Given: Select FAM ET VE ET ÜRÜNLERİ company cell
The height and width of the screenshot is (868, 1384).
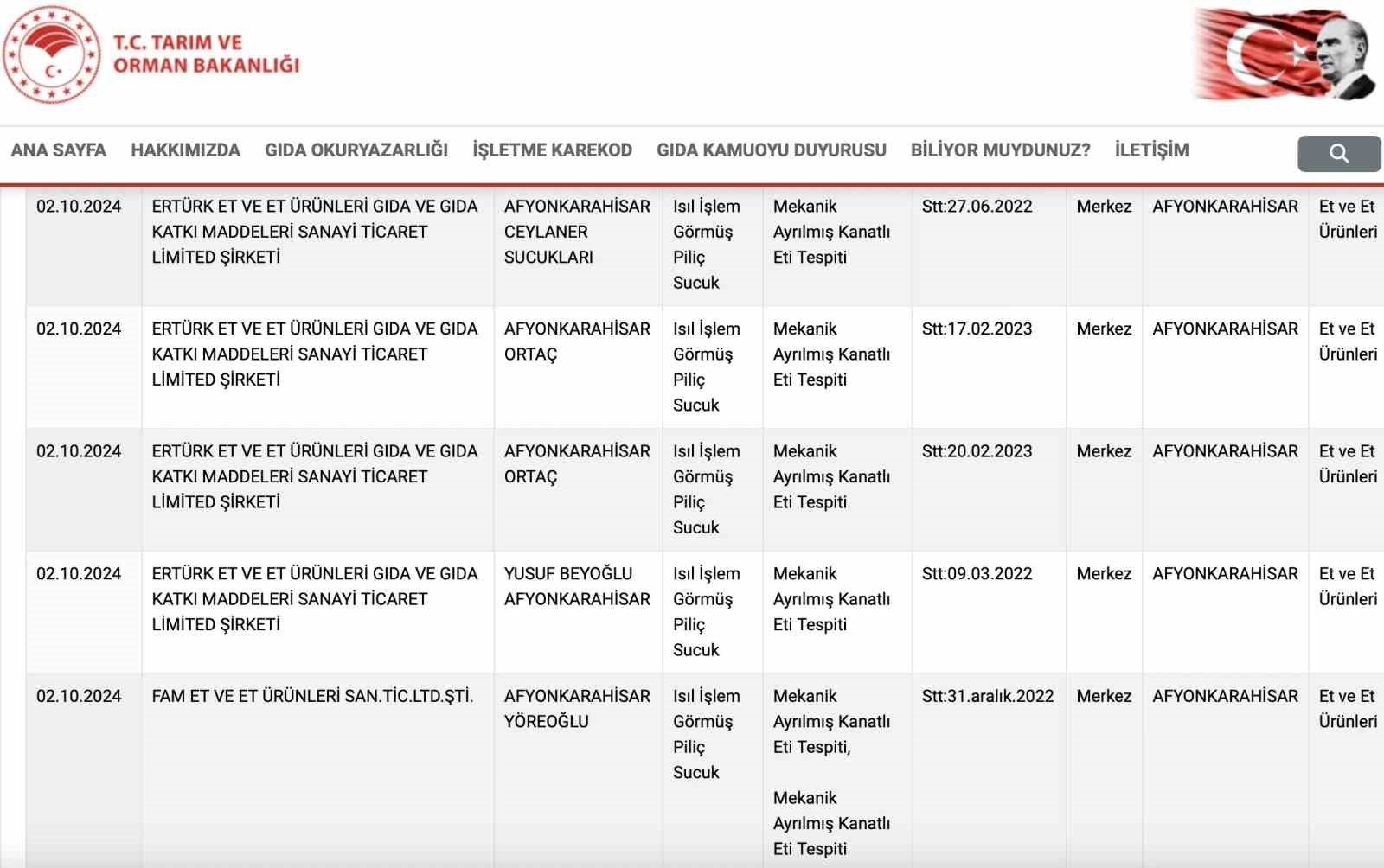Looking at the screenshot, I should pyautogui.click(x=312, y=697).
